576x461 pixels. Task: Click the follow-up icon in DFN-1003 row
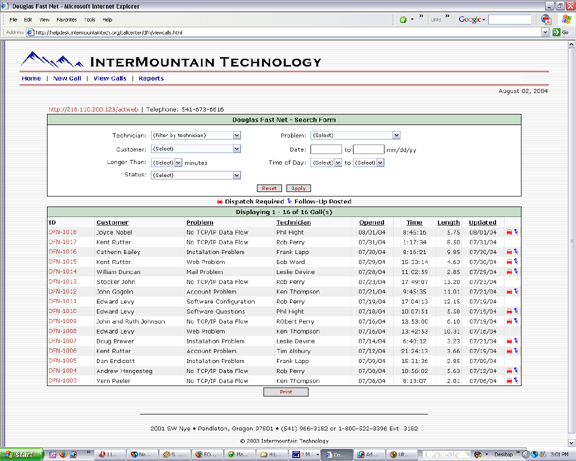tap(516, 381)
